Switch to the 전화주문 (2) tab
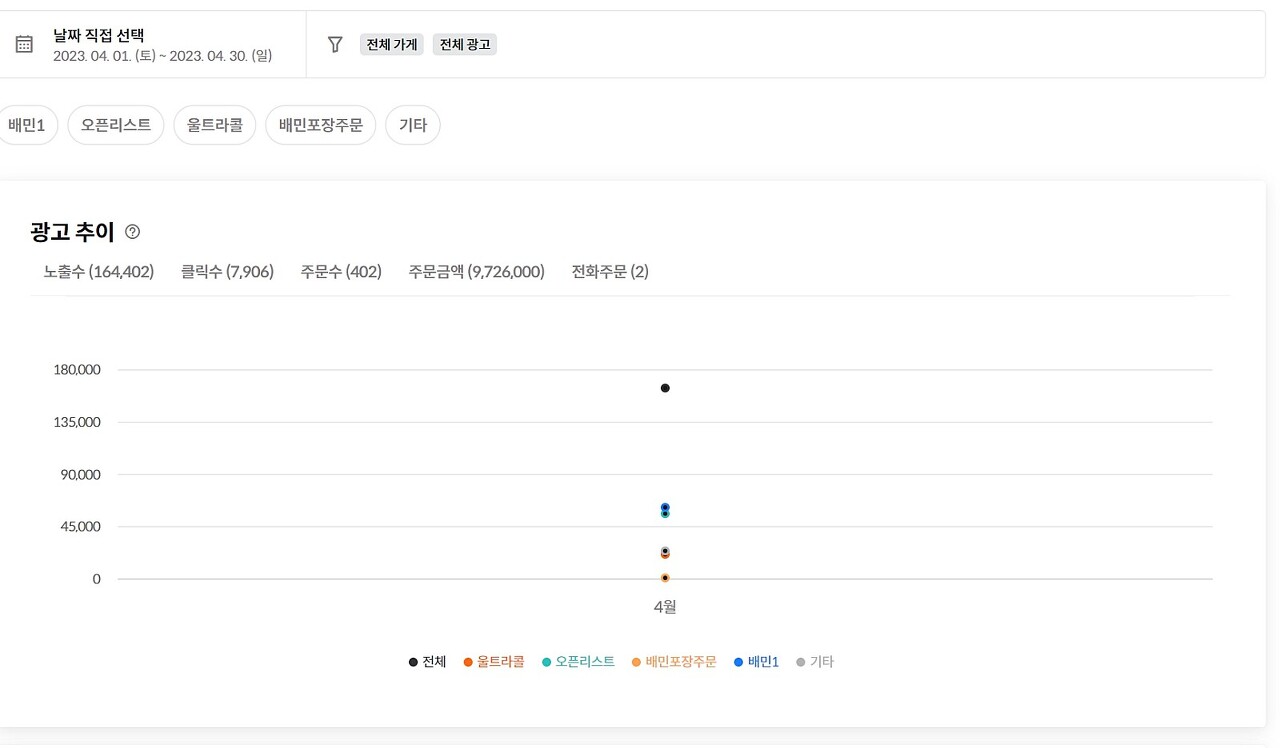This screenshot has height=748, width=1280. [610, 272]
